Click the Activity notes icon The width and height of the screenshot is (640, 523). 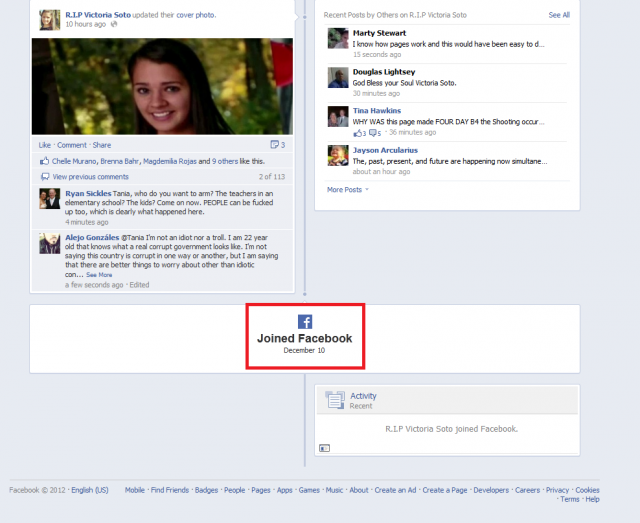pyautogui.click(x=335, y=400)
